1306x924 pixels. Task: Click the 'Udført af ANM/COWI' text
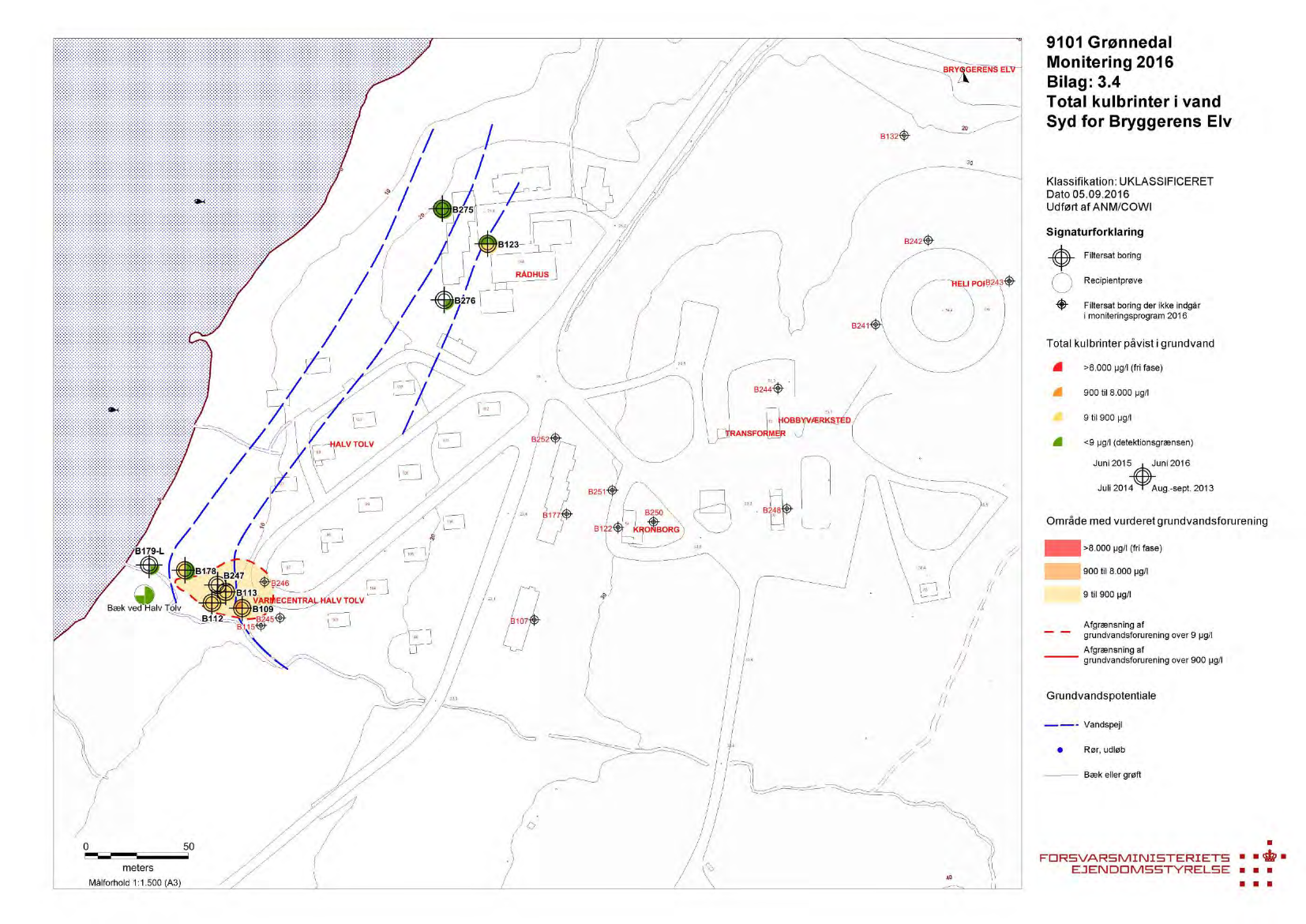tap(1098, 207)
